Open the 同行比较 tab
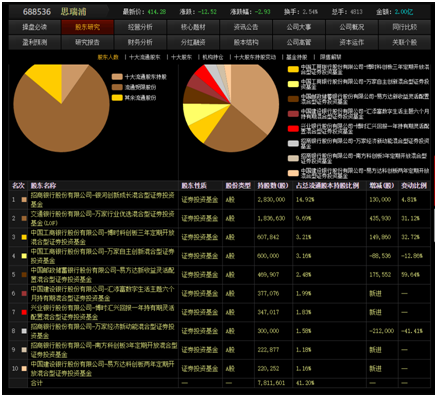The height and width of the screenshot is (397, 437). [404, 27]
